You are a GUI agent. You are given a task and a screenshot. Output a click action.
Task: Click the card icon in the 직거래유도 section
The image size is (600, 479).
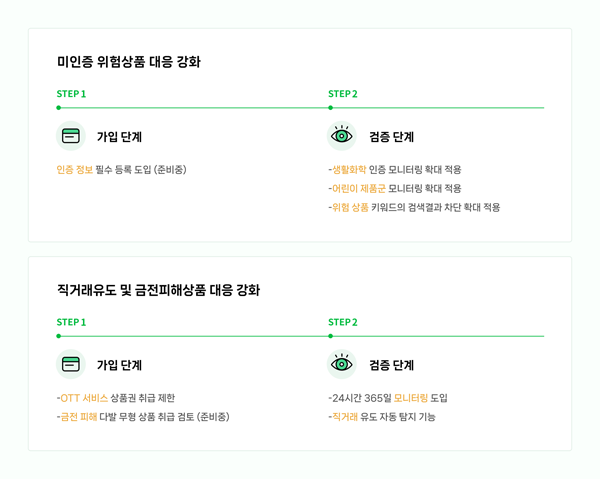(x=71, y=364)
